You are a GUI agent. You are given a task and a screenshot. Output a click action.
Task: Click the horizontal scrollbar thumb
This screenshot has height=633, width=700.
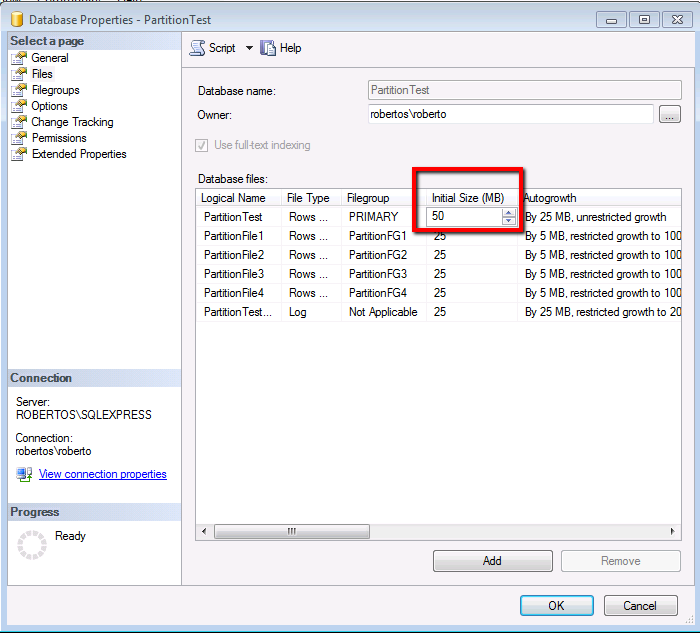coord(292,532)
